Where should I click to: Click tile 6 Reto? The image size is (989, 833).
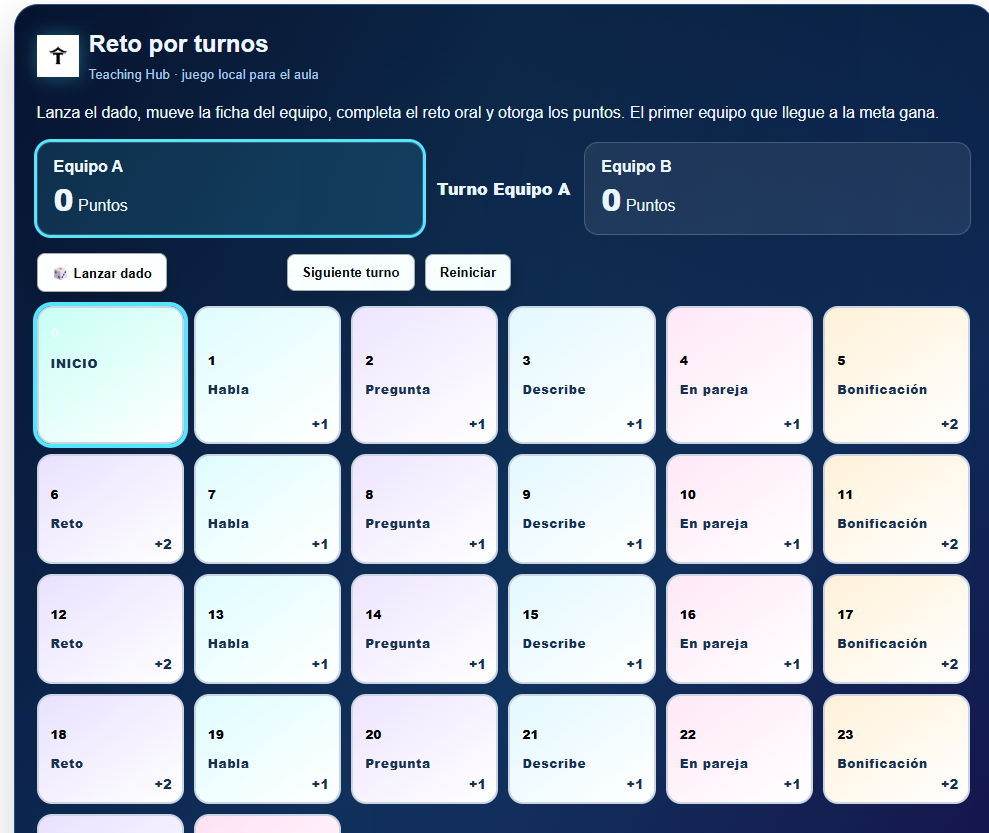(x=110, y=509)
